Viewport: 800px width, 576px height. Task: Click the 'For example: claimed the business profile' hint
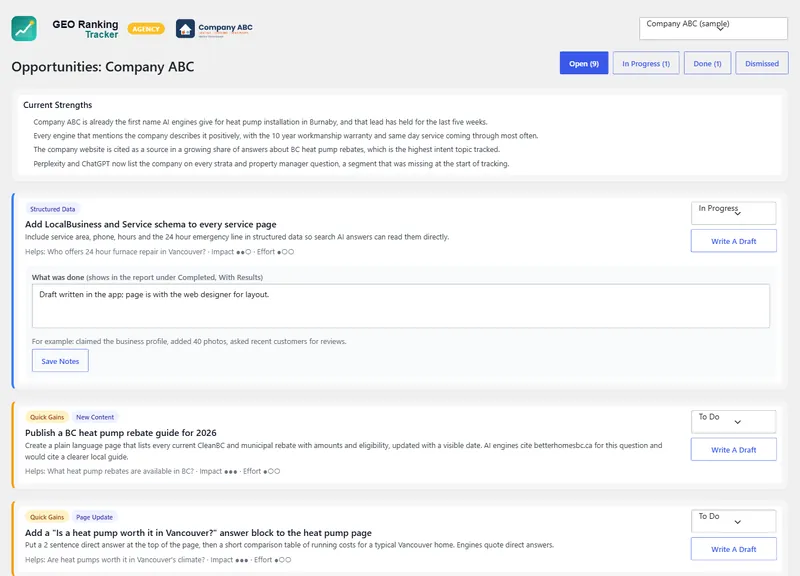click(x=189, y=341)
